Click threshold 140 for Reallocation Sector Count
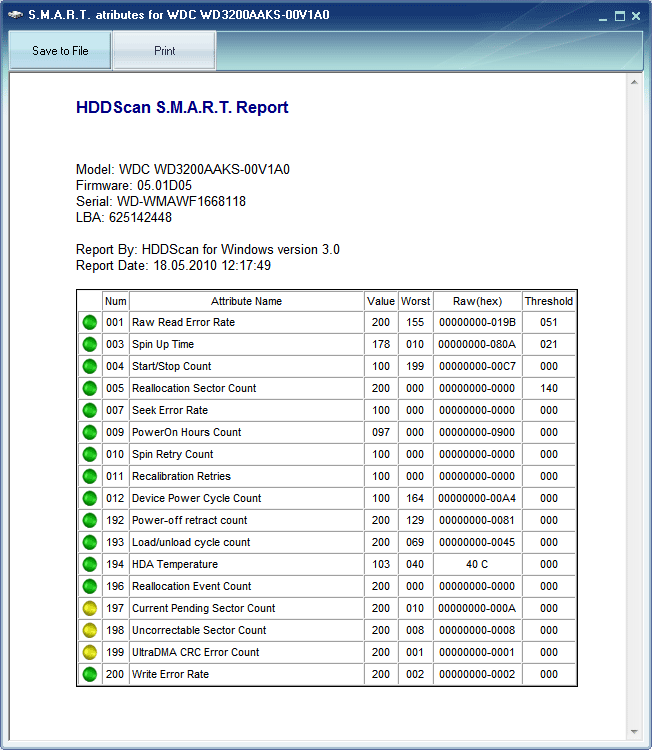This screenshot has width=652, height=750. [549, 388]
